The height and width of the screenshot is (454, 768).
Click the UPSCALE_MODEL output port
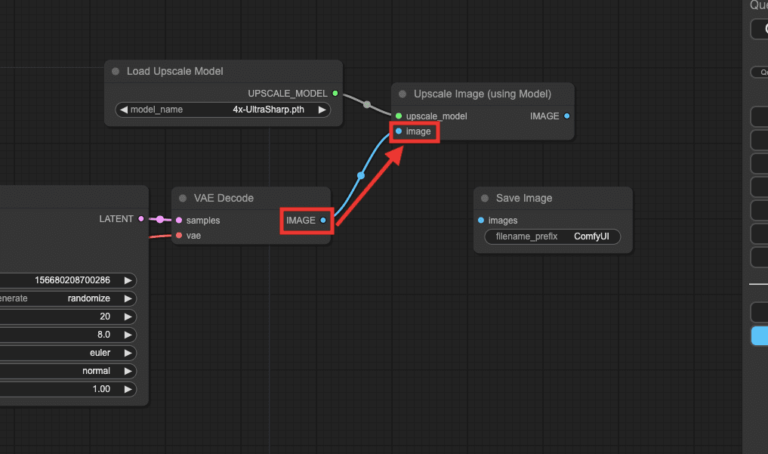[x=335, y=93]
